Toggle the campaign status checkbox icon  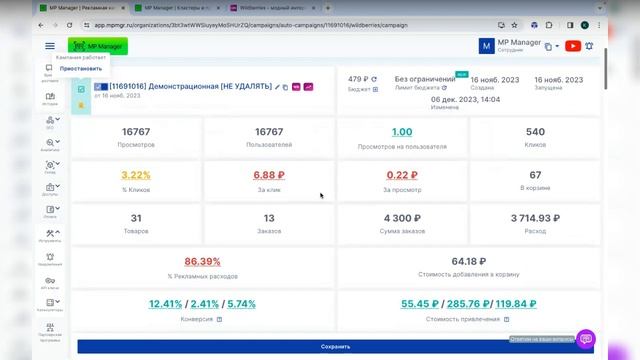click(81, 89)
